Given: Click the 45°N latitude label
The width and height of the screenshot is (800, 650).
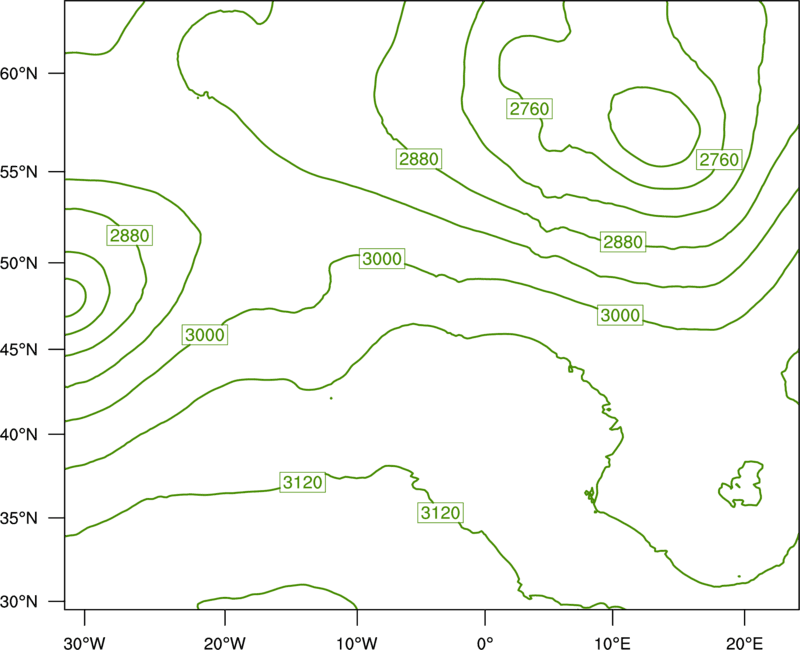Looking at the screenshot, I should pos(19,349).
